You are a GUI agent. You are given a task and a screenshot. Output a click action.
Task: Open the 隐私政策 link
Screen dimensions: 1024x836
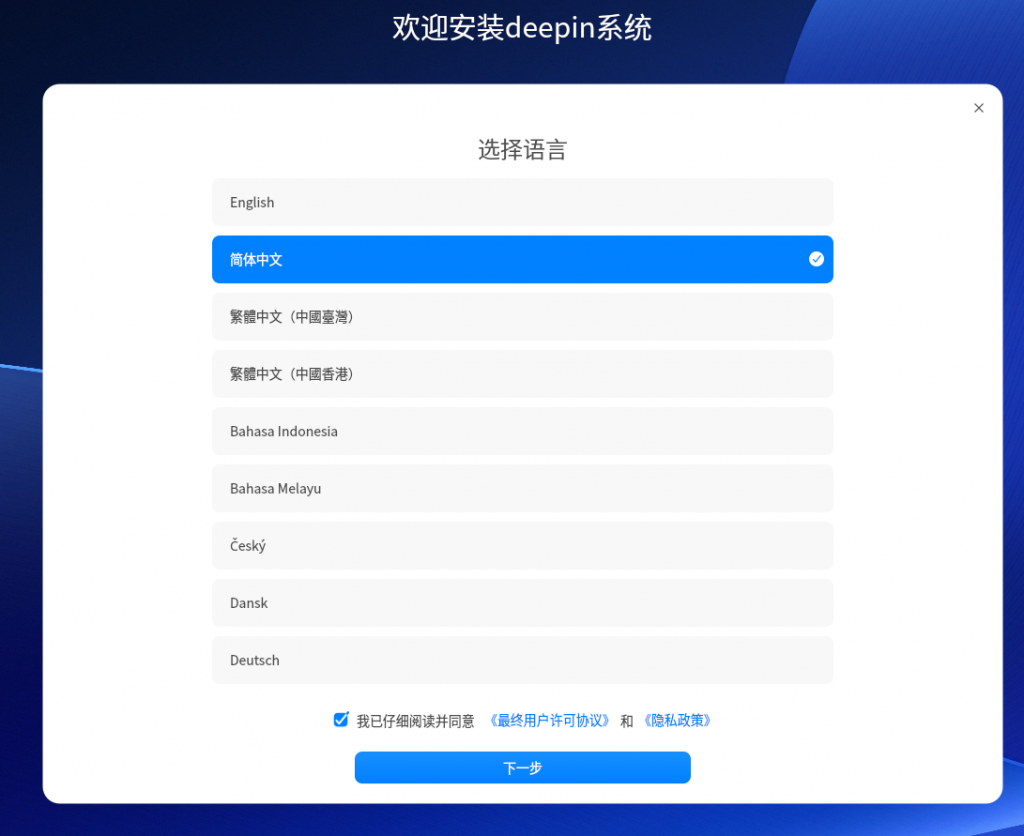(677, 720)
